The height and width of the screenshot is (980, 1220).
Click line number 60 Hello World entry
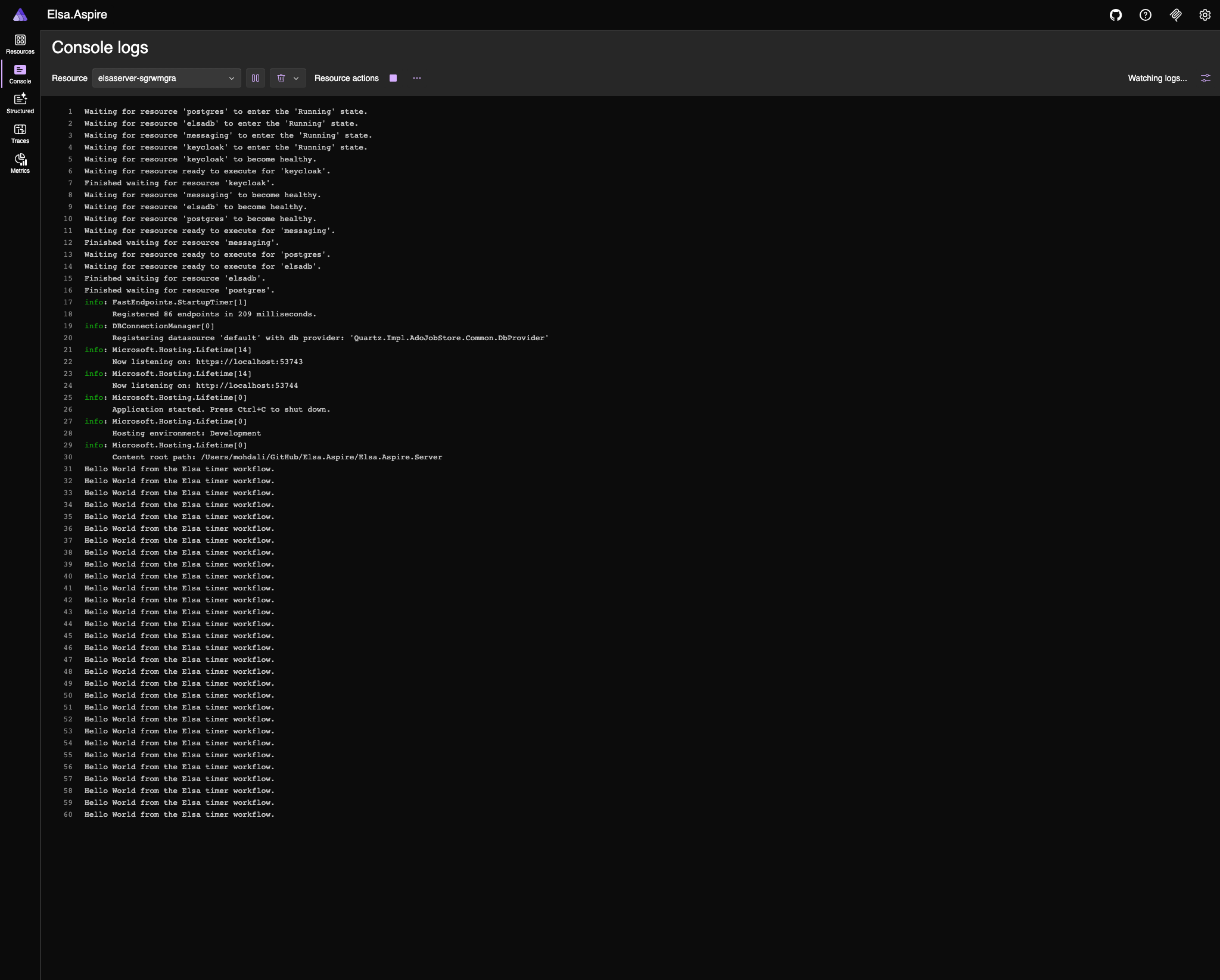point(179,814)
